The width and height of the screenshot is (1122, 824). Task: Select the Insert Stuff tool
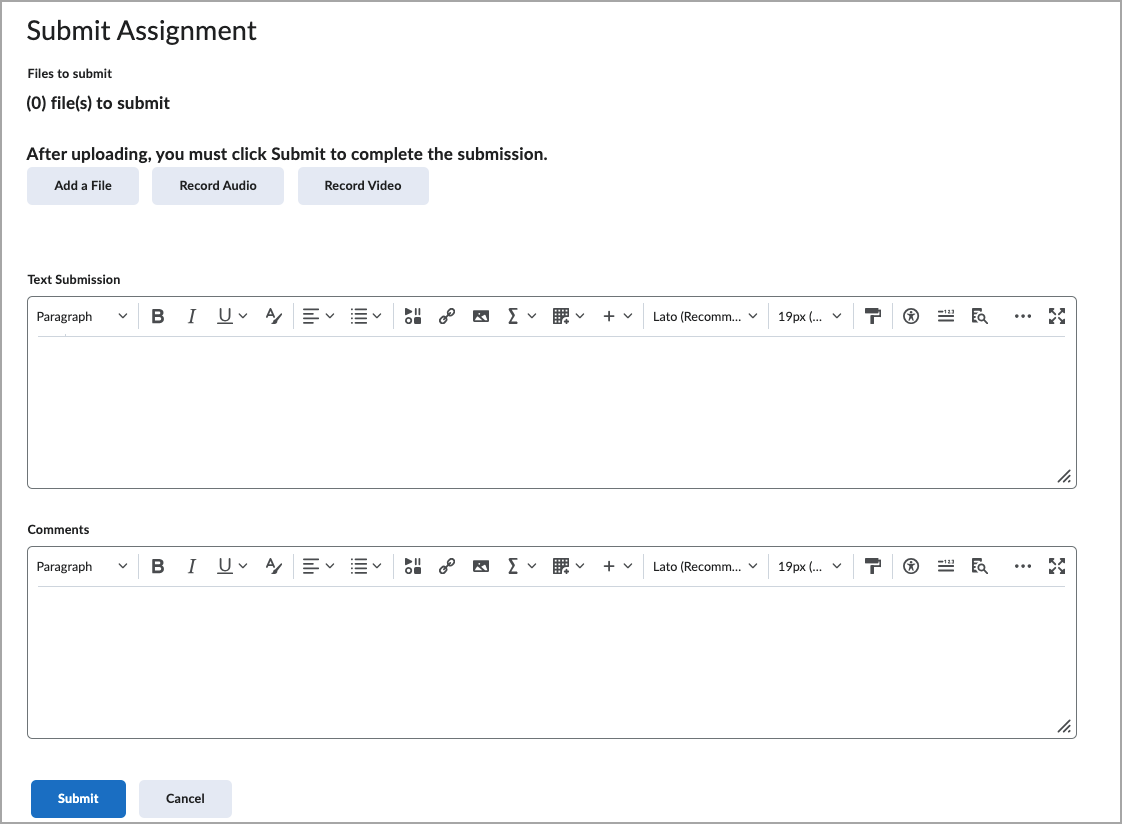tap(413, 315)
